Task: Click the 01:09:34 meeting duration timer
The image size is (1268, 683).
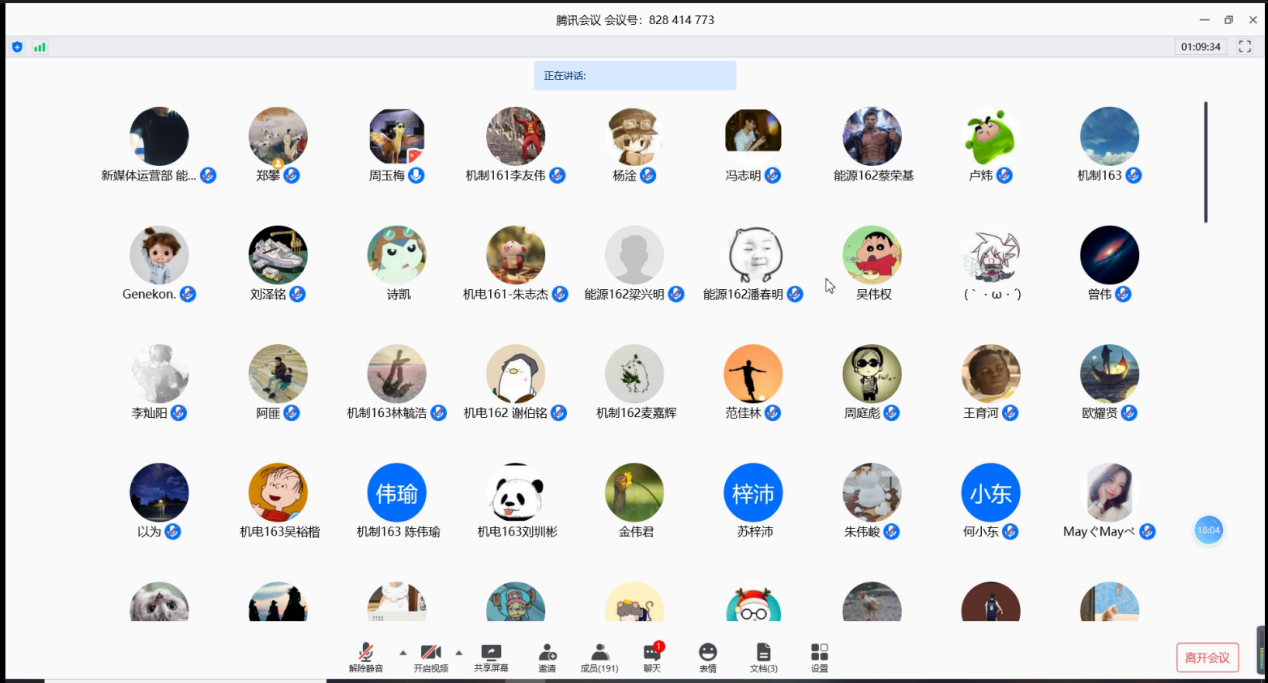Action: [1201, 47]
